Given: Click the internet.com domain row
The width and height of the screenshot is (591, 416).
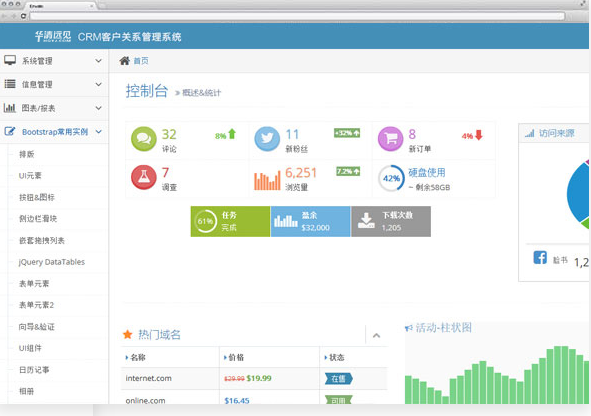Looking at the screenshot, I should [254, 378].
